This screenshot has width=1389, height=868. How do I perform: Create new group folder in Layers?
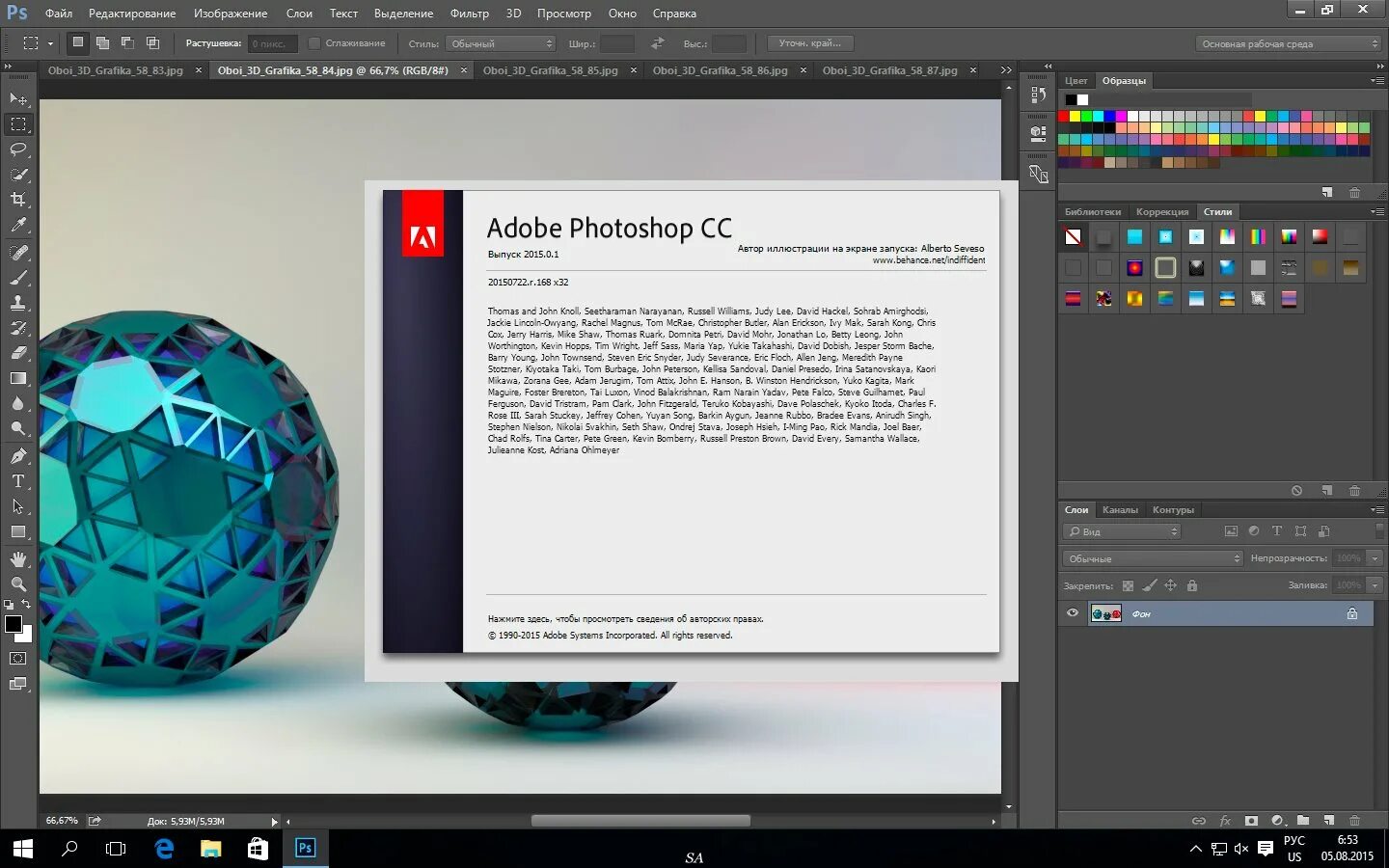(x=1303, y=821)
